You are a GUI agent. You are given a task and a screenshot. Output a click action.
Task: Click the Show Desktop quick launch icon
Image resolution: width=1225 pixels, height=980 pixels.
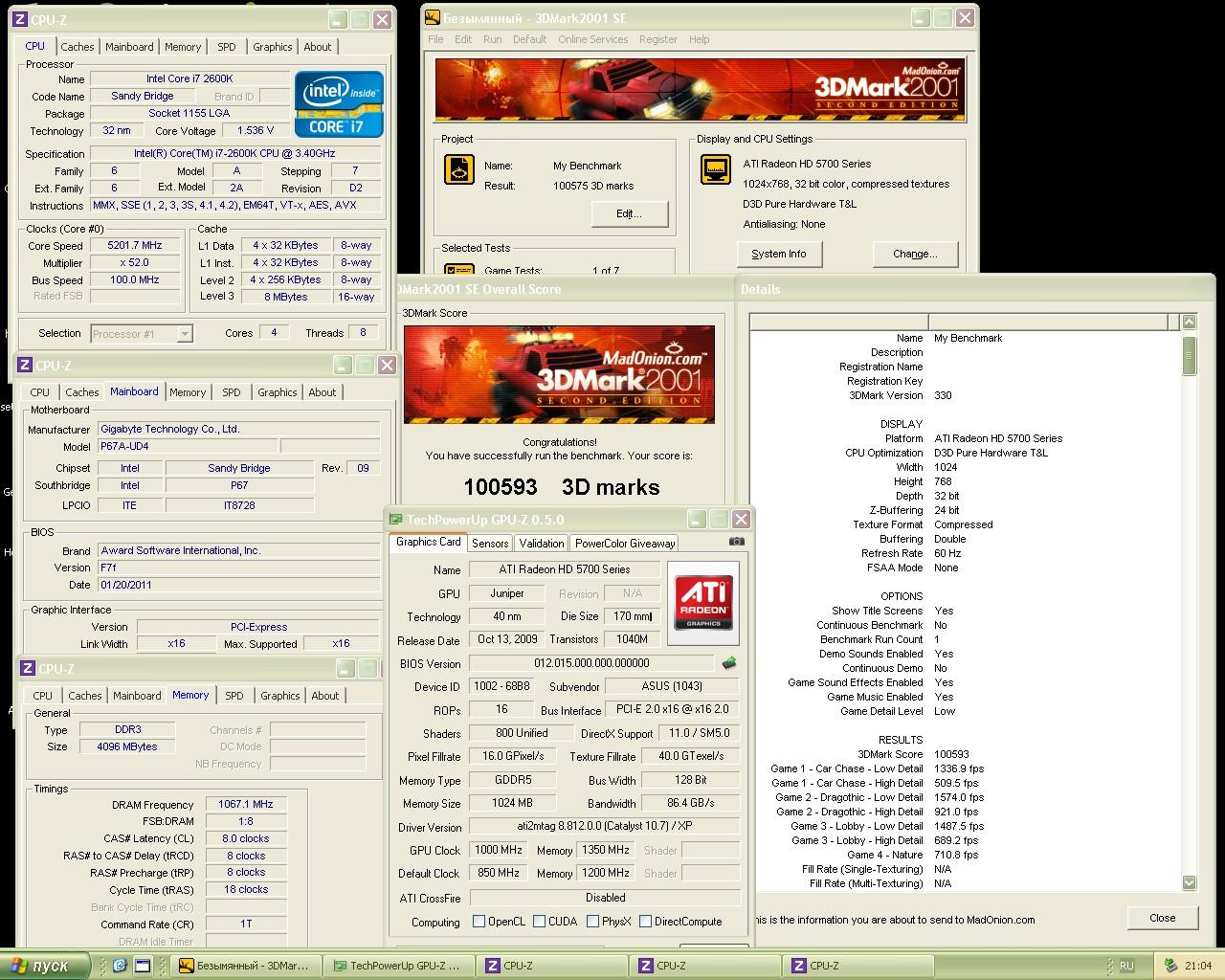tap(142, 966)
